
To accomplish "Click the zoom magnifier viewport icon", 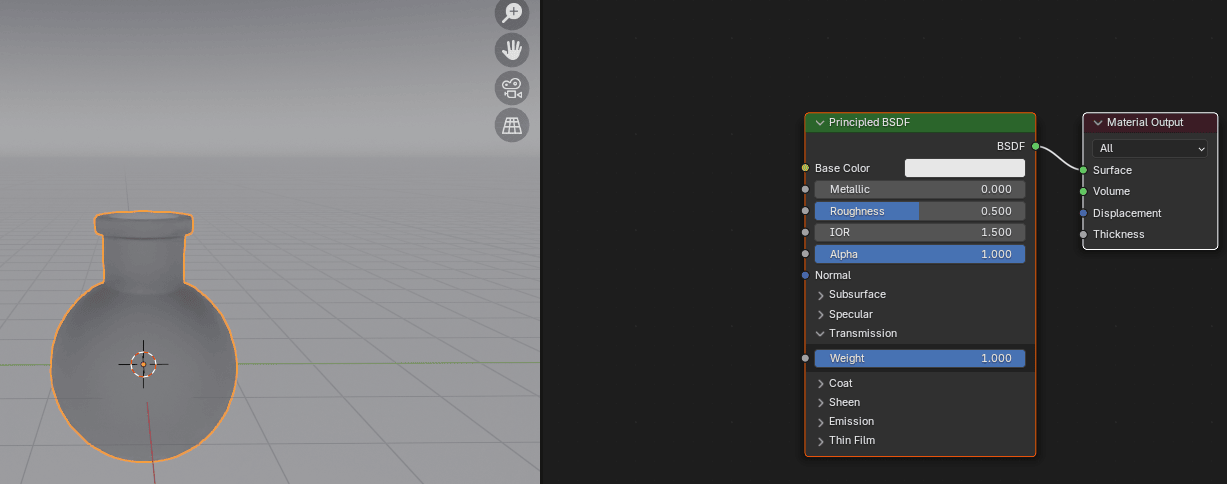I will coord(512,12).
